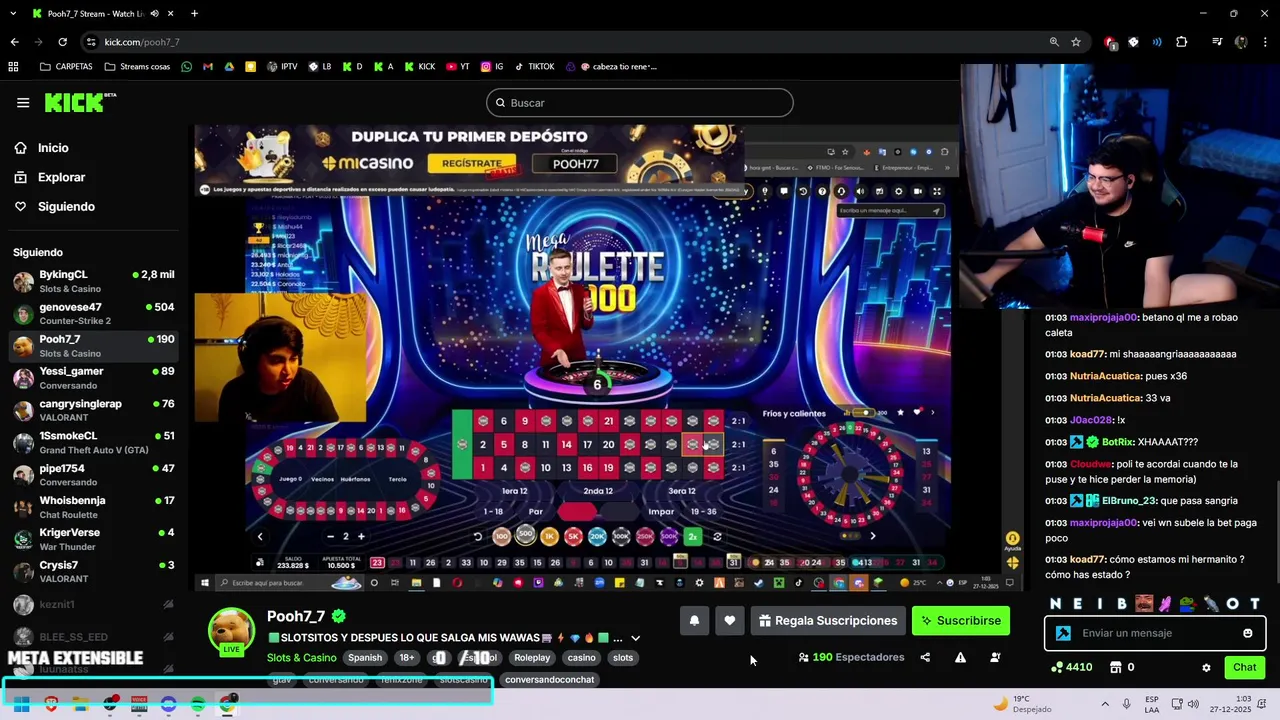Screen dimensions: 1280x720
Task: Mute tab audio on Kick tab
Action: [x=154, y=14]
